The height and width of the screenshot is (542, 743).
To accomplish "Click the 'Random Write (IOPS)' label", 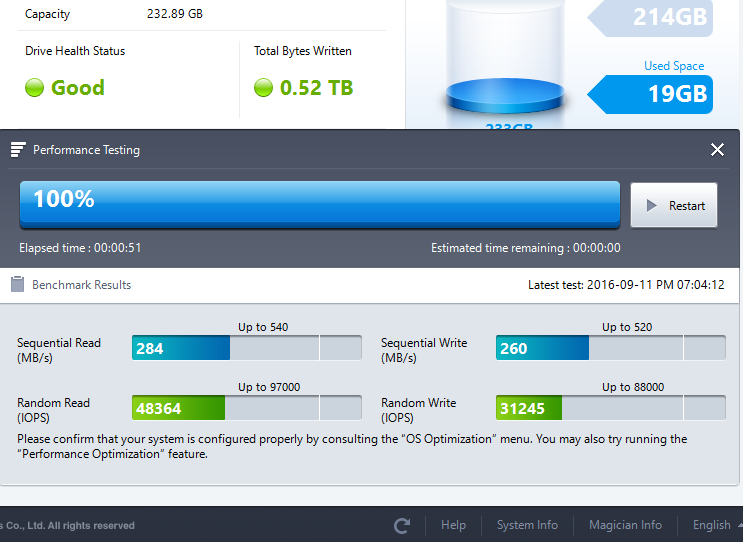I will pos(418,410).
